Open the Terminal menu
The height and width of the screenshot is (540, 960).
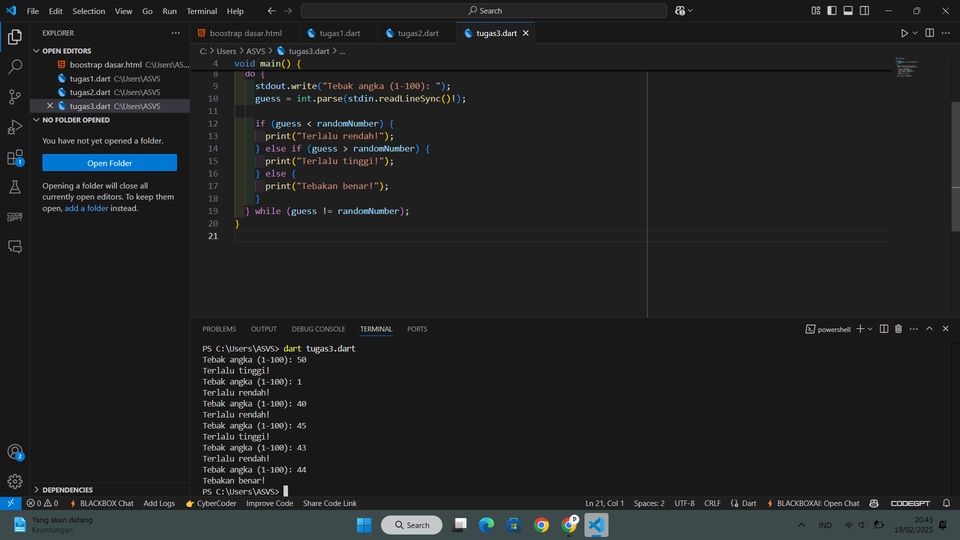pos(201,11)
